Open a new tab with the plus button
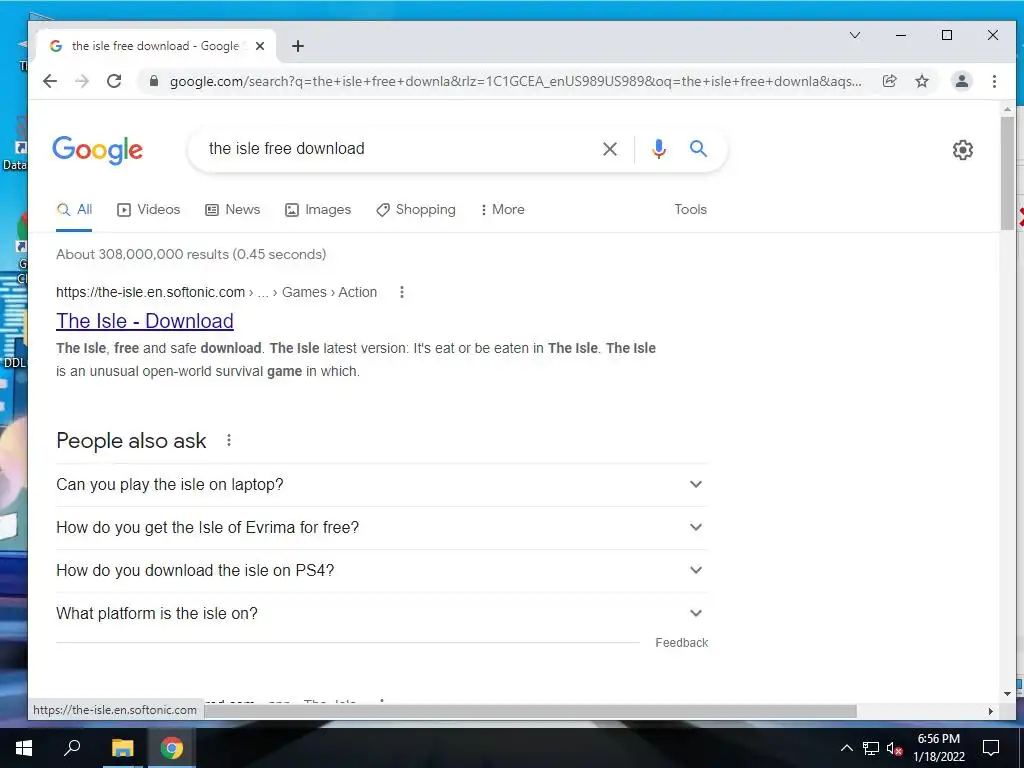 tap(298, 46)
